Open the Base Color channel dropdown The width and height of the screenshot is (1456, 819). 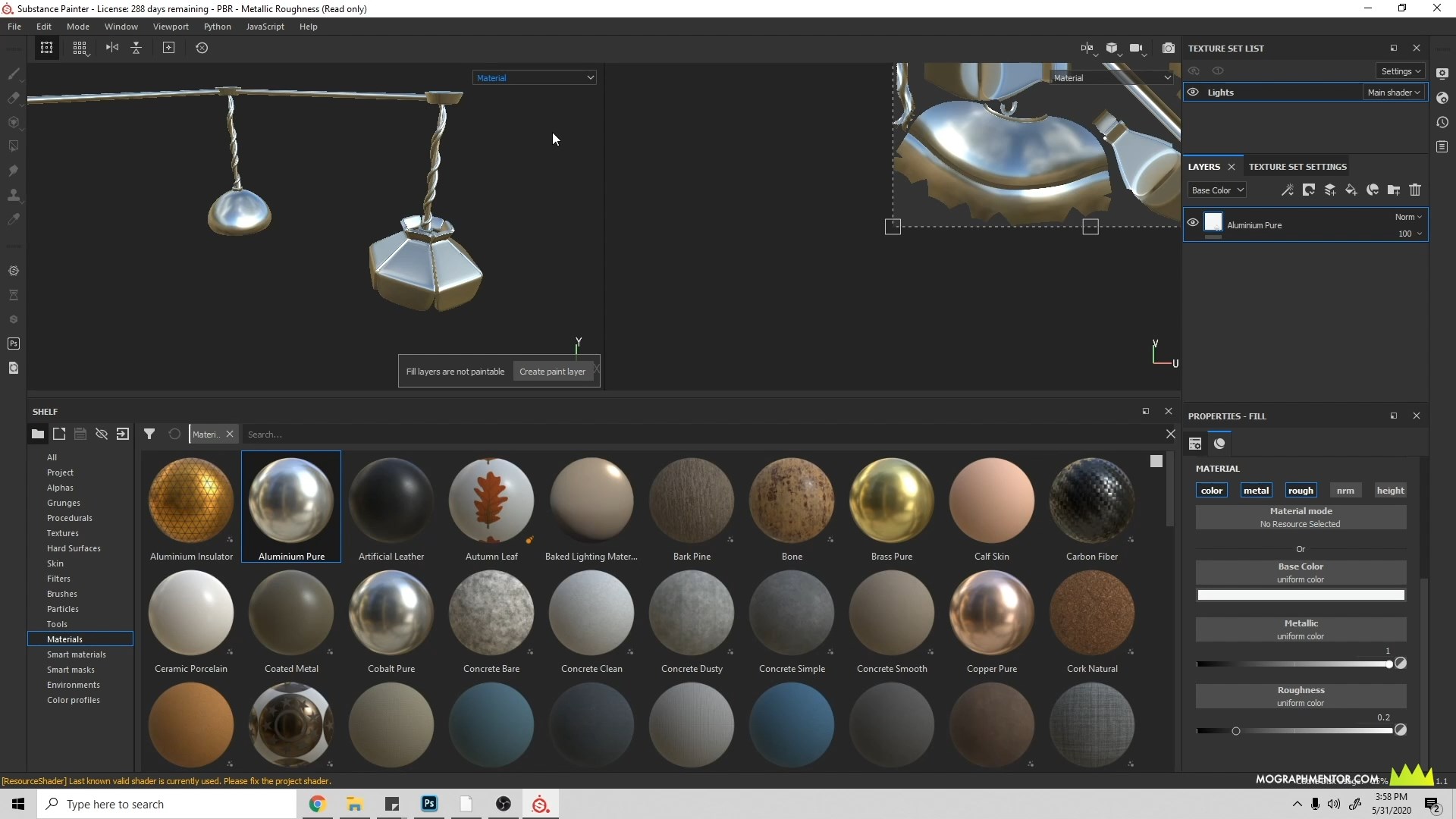(x=1217, y=190)
